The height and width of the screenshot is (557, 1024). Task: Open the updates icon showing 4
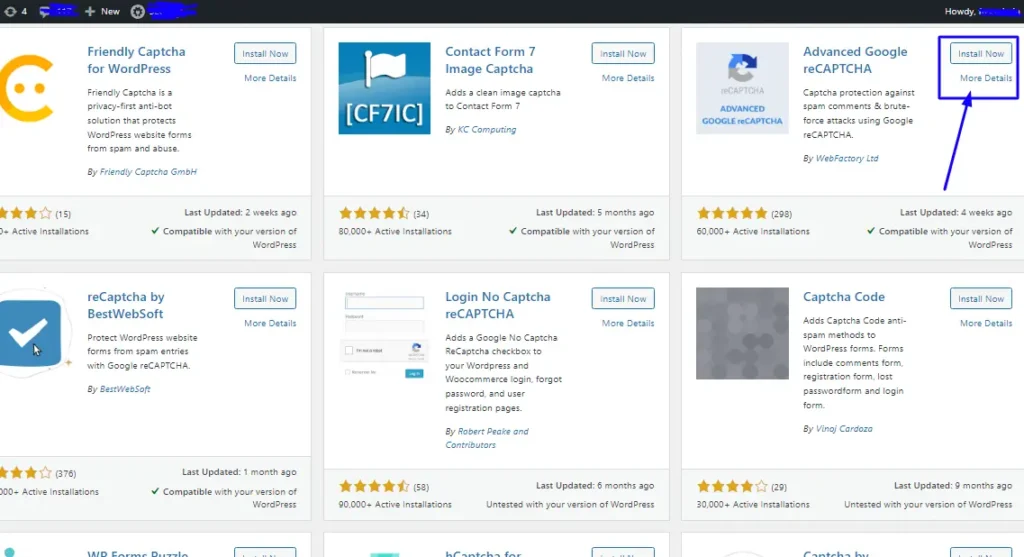(x=14, y=11)
